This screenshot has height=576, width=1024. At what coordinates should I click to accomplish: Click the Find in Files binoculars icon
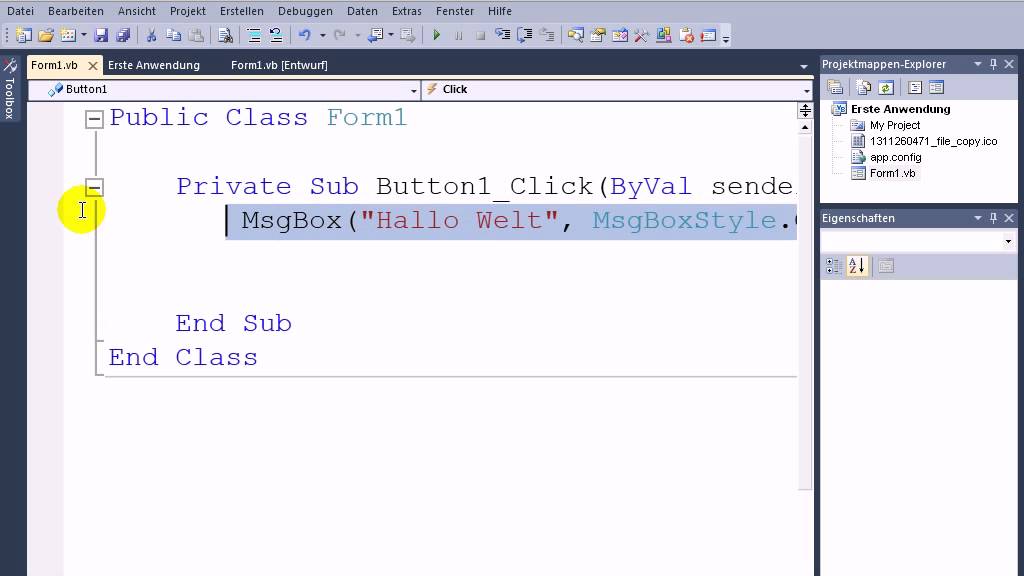(225, 35)
